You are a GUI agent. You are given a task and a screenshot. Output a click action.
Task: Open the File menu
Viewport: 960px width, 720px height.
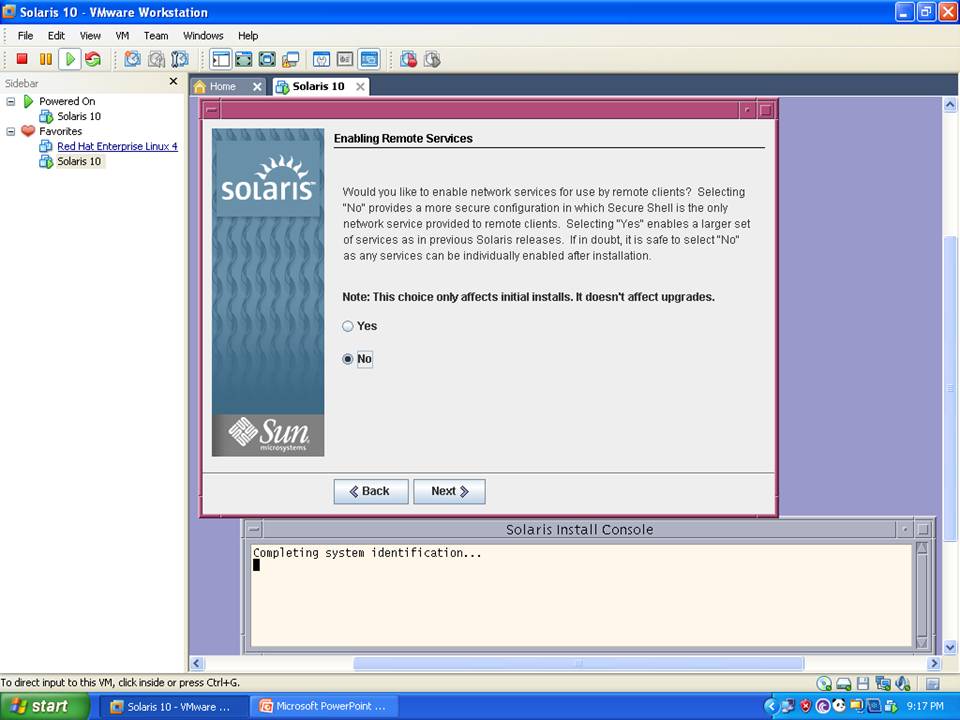(x=25, y=36)
